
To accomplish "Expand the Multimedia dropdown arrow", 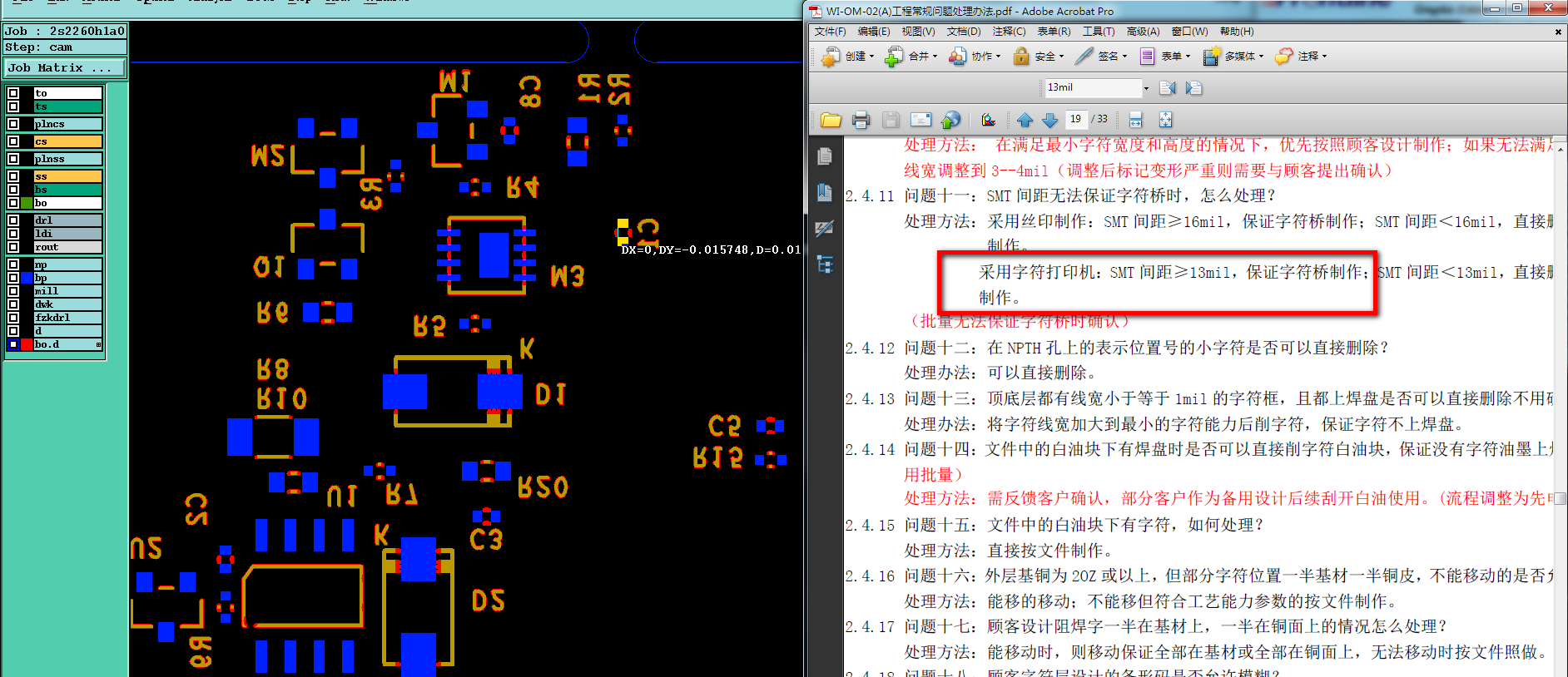I will 1261,57.
